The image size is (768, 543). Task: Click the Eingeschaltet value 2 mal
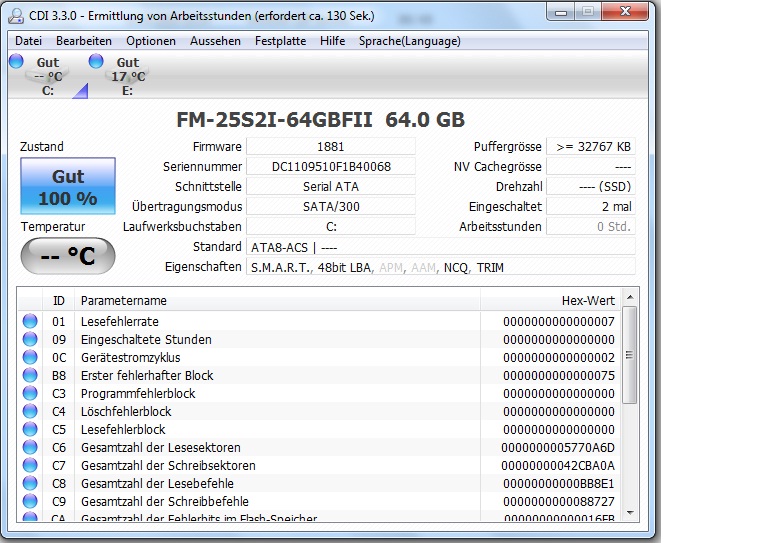pyautogui.click(x=591, y=207)
